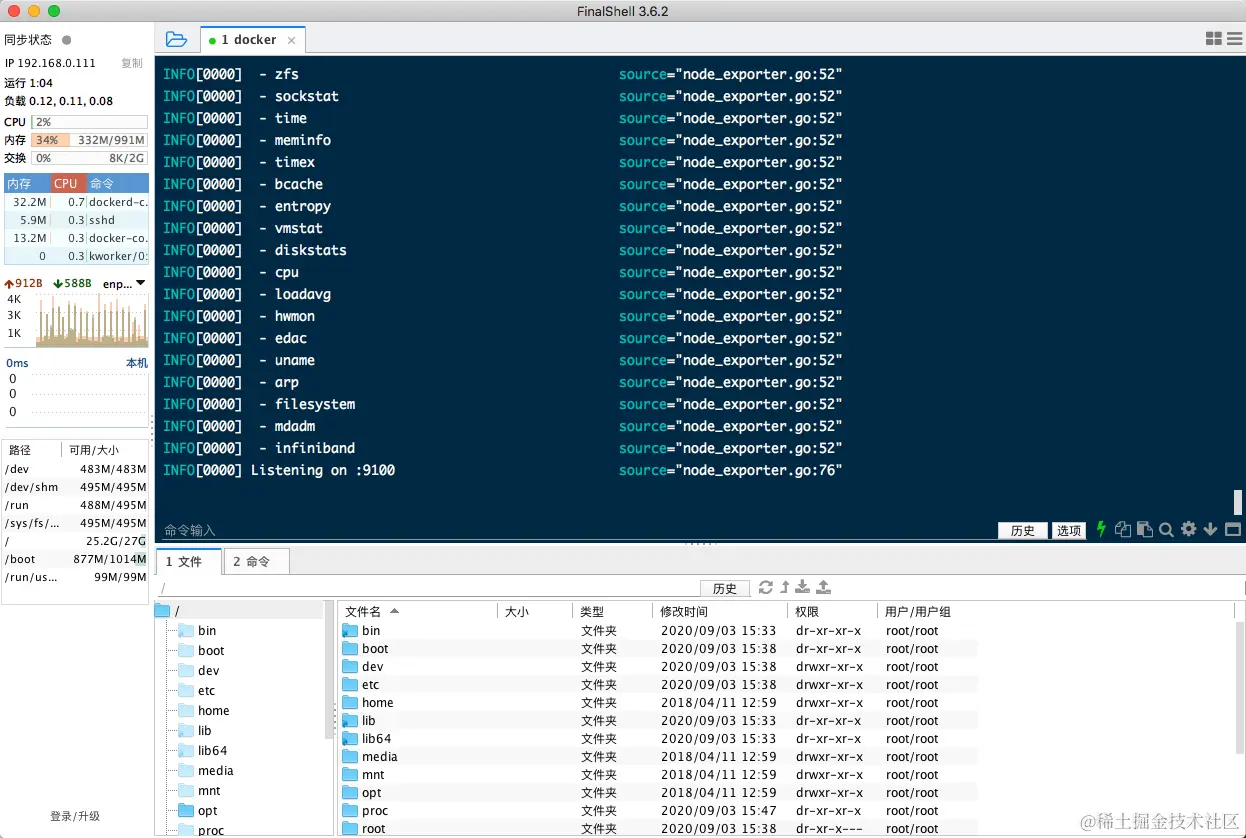
Task: Open terminal options via 选项 button
Action: [1068, 530]
